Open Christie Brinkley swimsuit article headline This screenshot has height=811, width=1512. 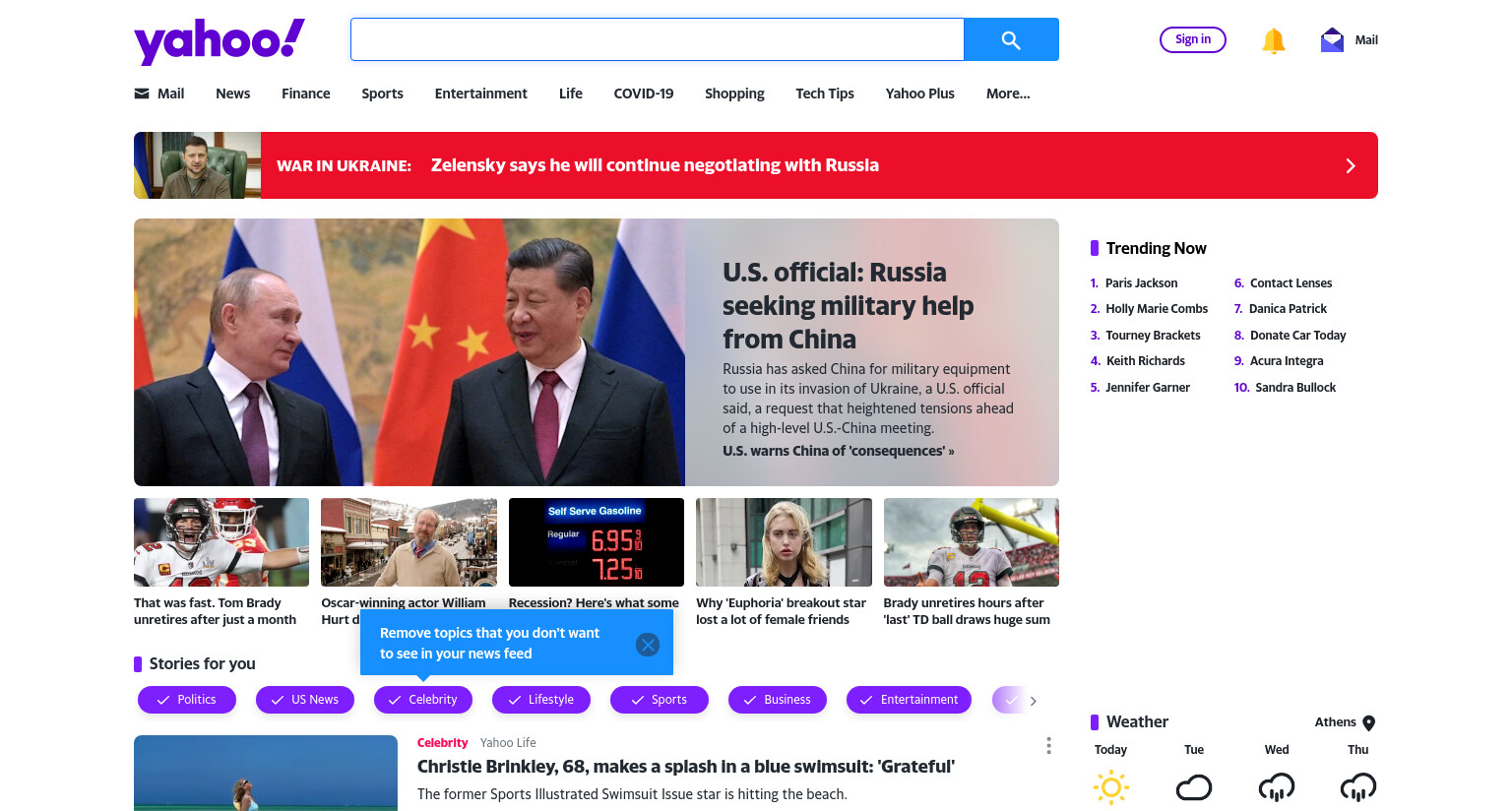click(x=686, y=767)
